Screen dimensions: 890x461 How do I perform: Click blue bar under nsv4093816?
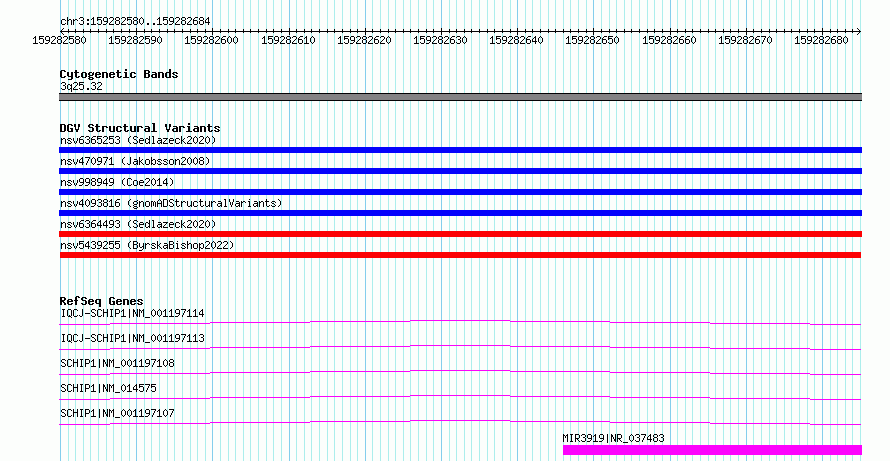tap(460, 213)
